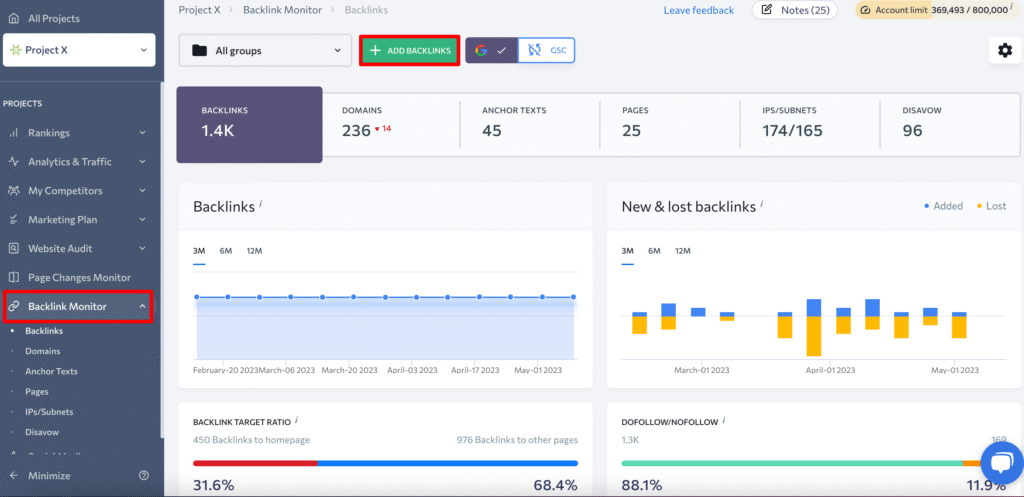This screenshot has height=497, width=1024.
Task: Click the Leave feedback link
Action: (698, 10)
